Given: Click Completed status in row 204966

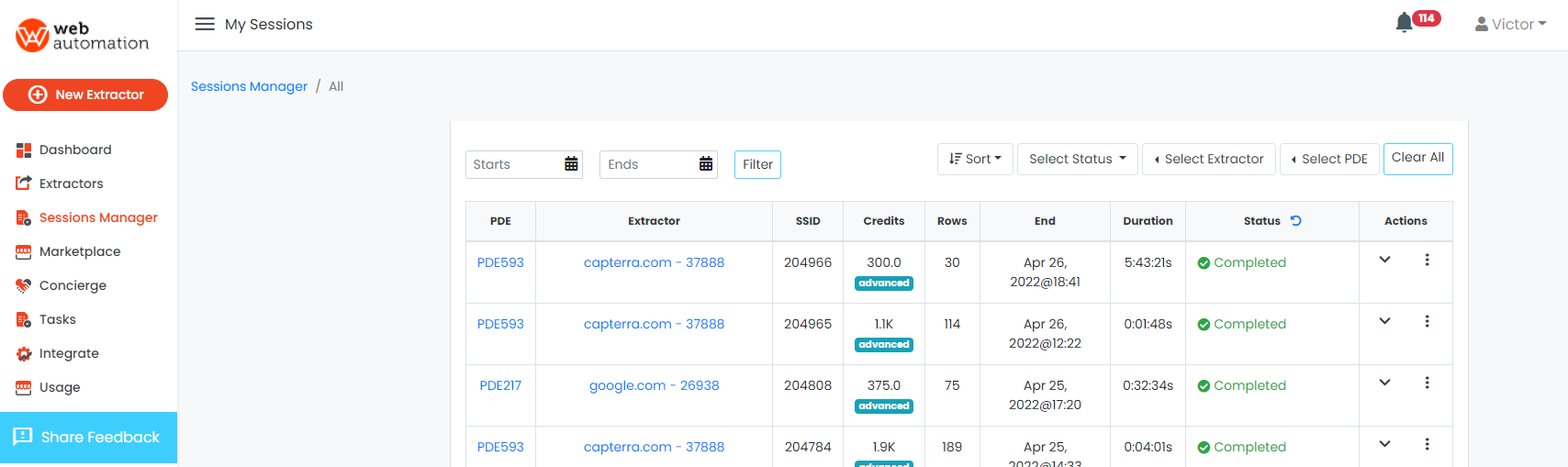Looking at the screenshot, I should pyautogui.click(x=1241, y=262).
